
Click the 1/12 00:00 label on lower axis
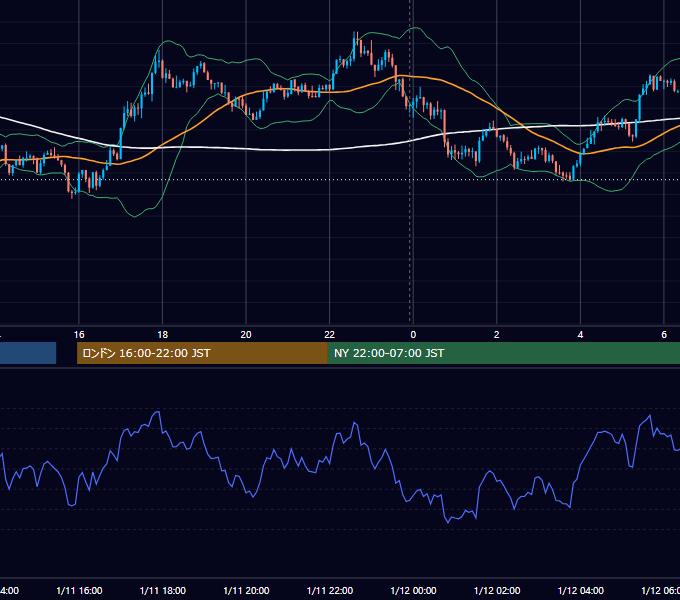pyautogui.click(x=413, y=591)
